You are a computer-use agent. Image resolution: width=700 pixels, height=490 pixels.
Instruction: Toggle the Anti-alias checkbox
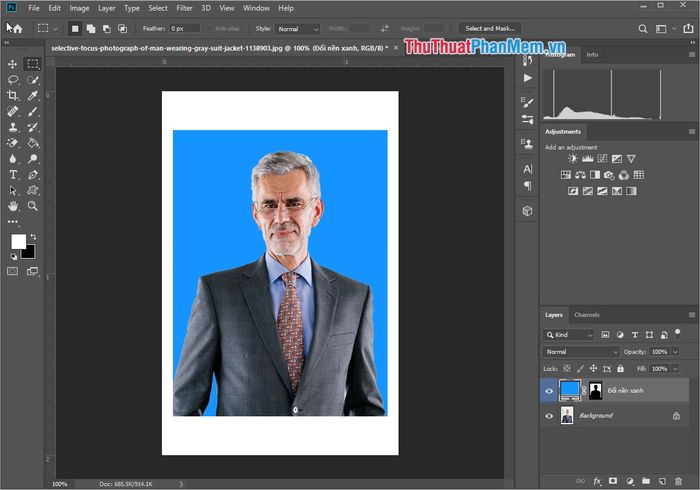(209, 29)
